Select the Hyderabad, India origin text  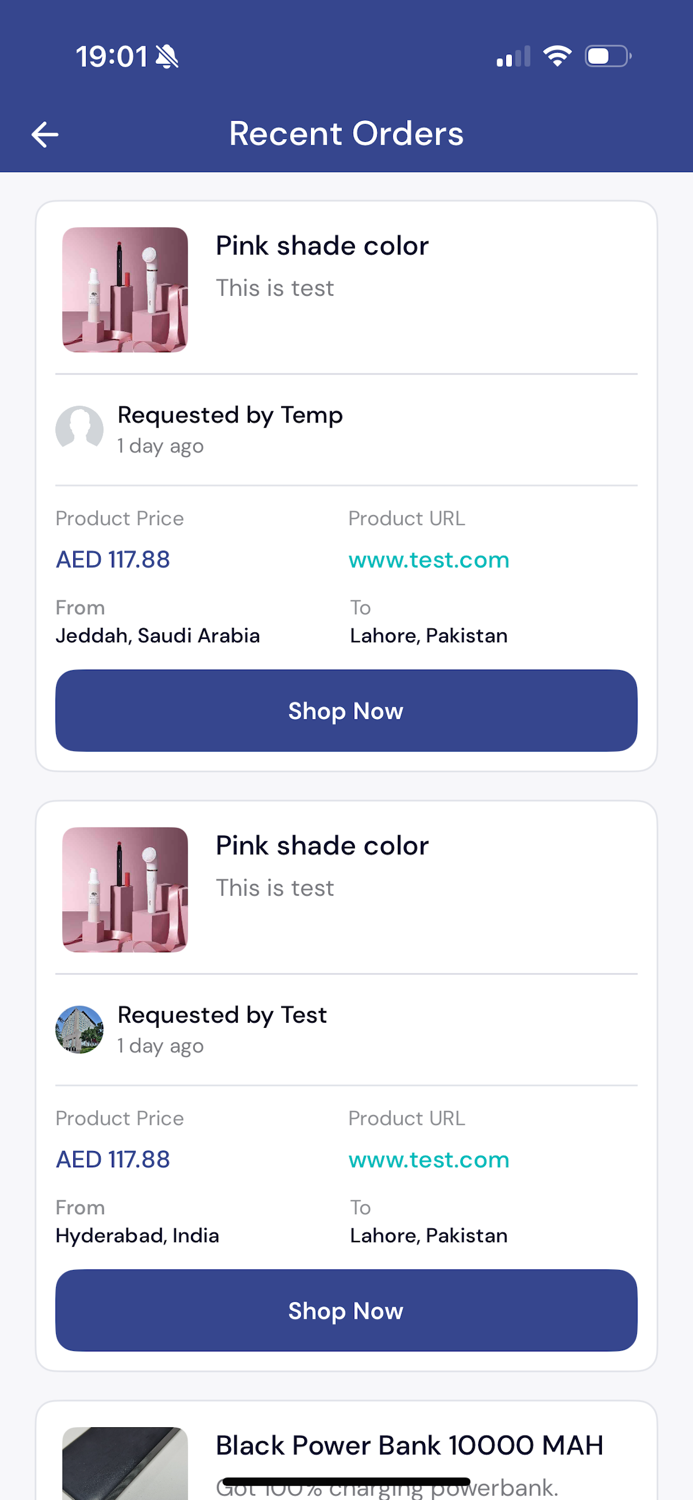coord(137,1235)
